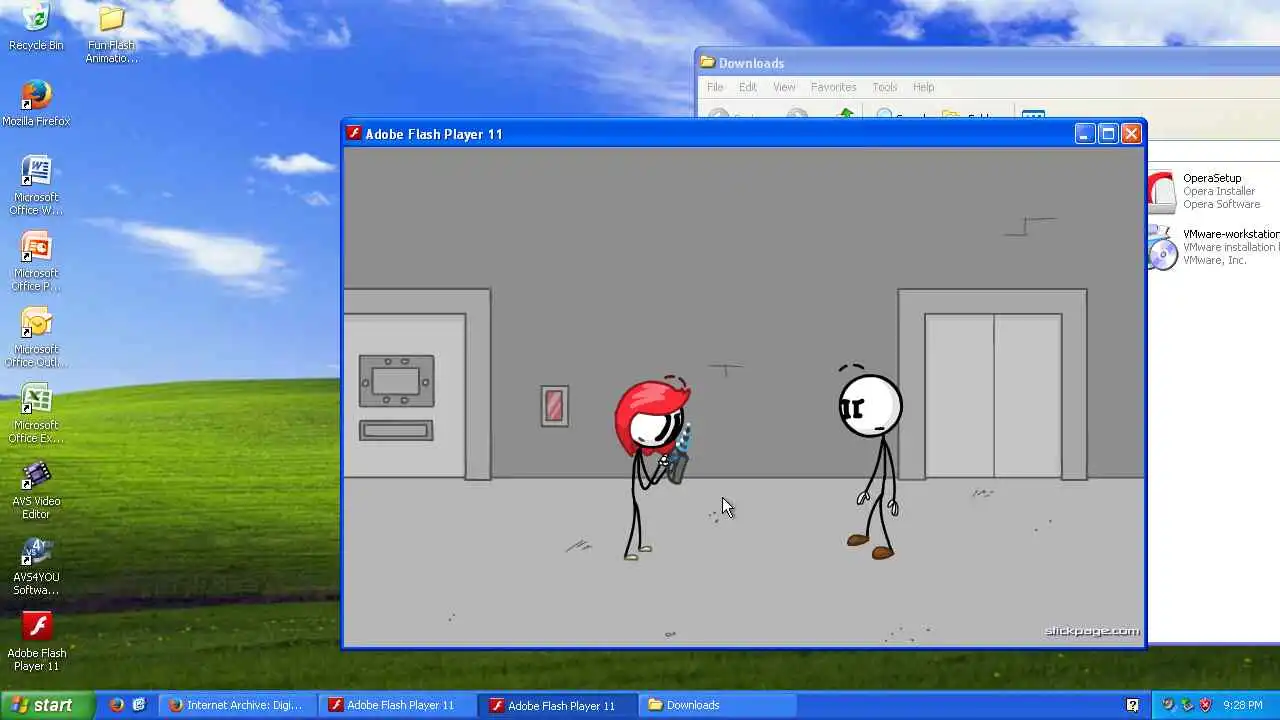Click the white-headed stick figure character

tap(870, 462)
